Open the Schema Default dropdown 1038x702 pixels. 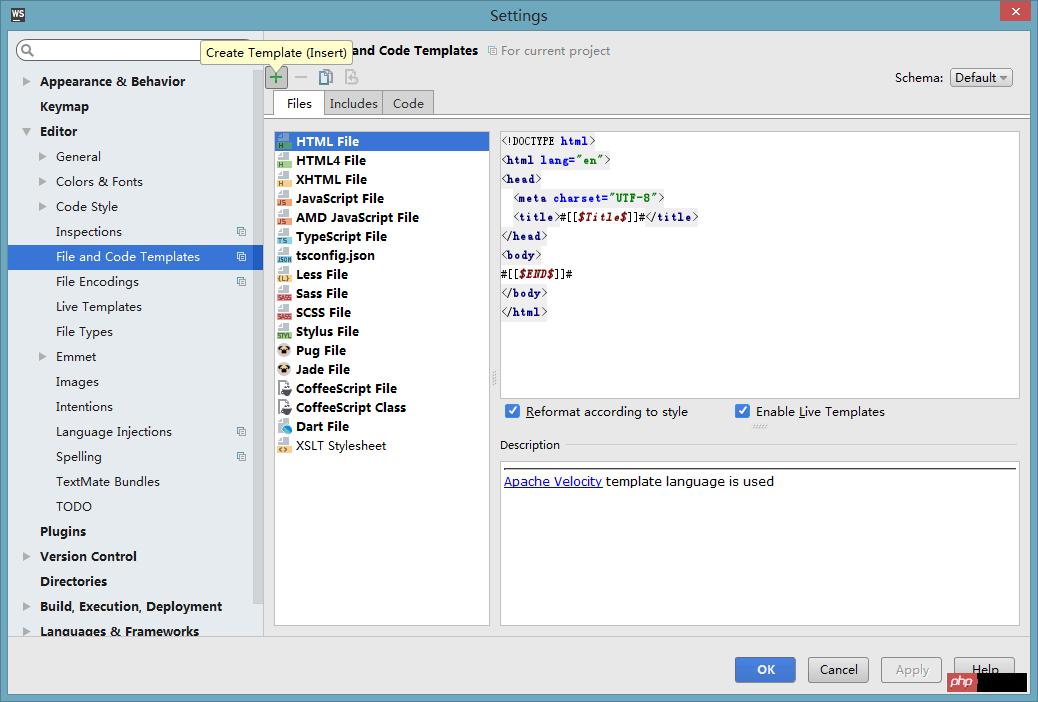[982, 78]
